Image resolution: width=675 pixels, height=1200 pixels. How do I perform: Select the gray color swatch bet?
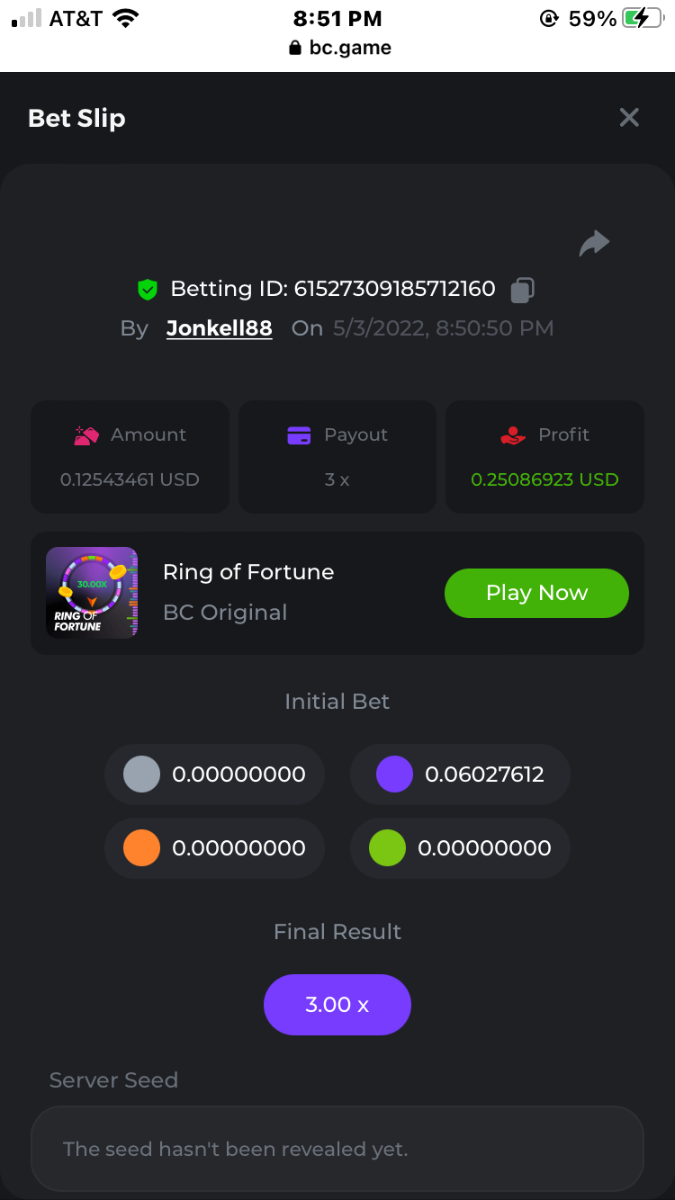[x=142, y=774]
